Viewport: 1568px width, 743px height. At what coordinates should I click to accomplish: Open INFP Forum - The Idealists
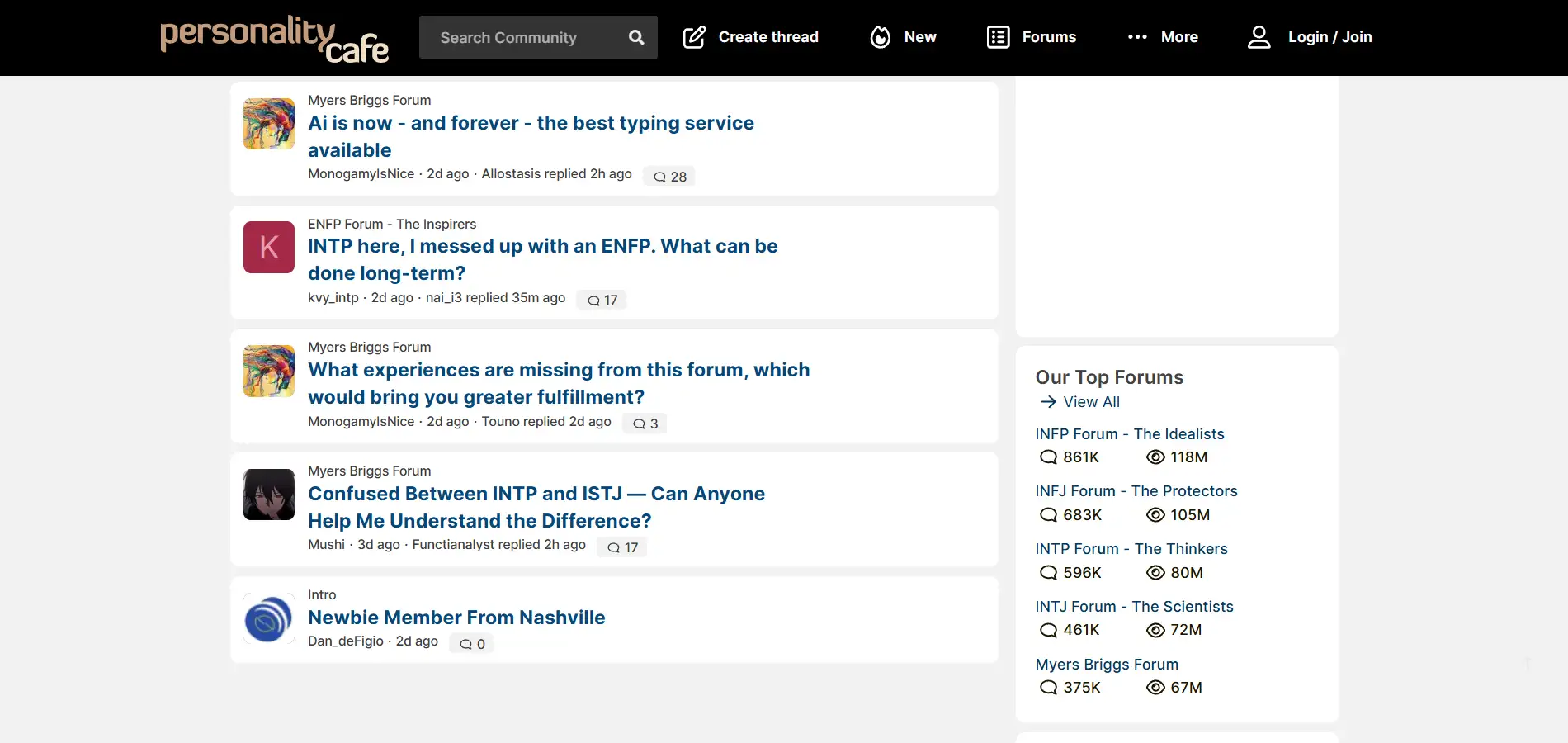(x=1130, y=434)
